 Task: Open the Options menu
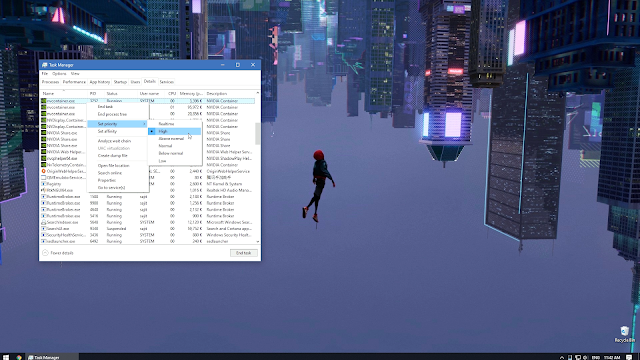[59, 74]
